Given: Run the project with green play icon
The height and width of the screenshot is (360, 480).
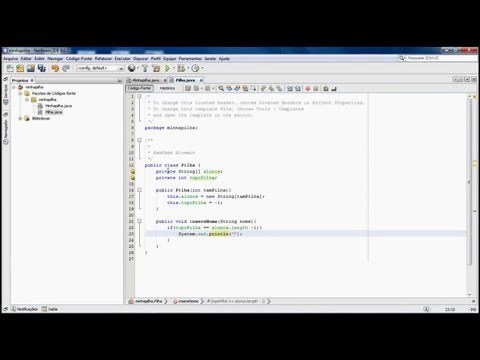Looking at the screenshot, I should pos(167,68).
